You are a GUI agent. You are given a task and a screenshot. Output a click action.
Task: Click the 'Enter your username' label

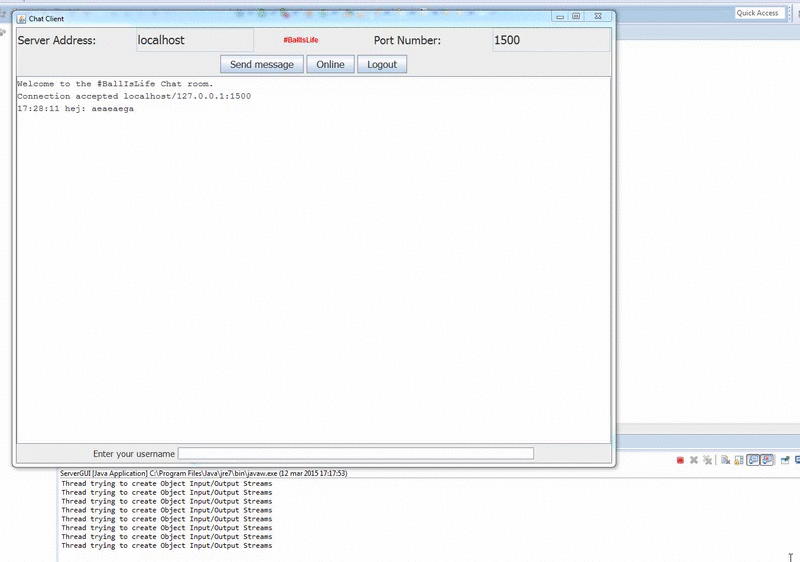(x=134, y=453)
